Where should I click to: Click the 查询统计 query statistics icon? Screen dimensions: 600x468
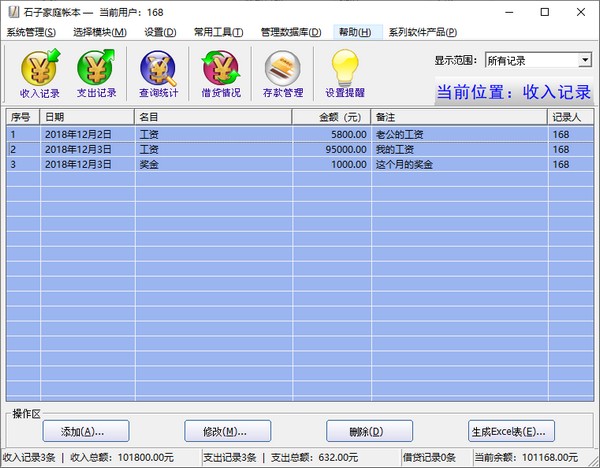pos(159,73)
